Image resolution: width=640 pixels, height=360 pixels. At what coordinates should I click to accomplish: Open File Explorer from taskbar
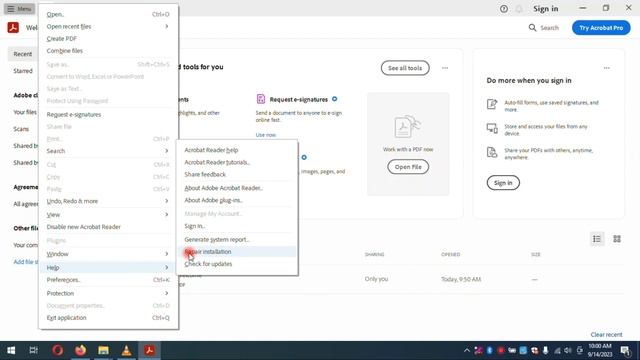click(x=103, y=350)
